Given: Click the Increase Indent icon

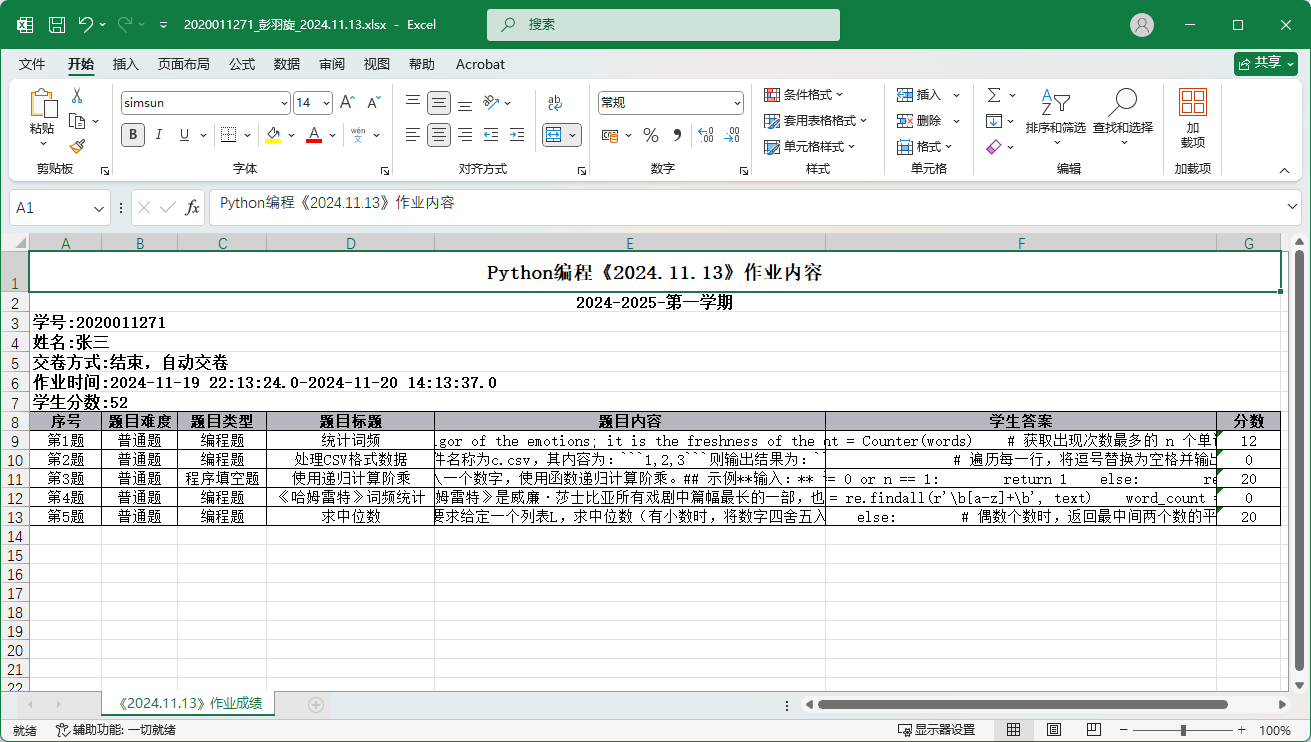Looking at the screenshot, I should pos(517,134).
